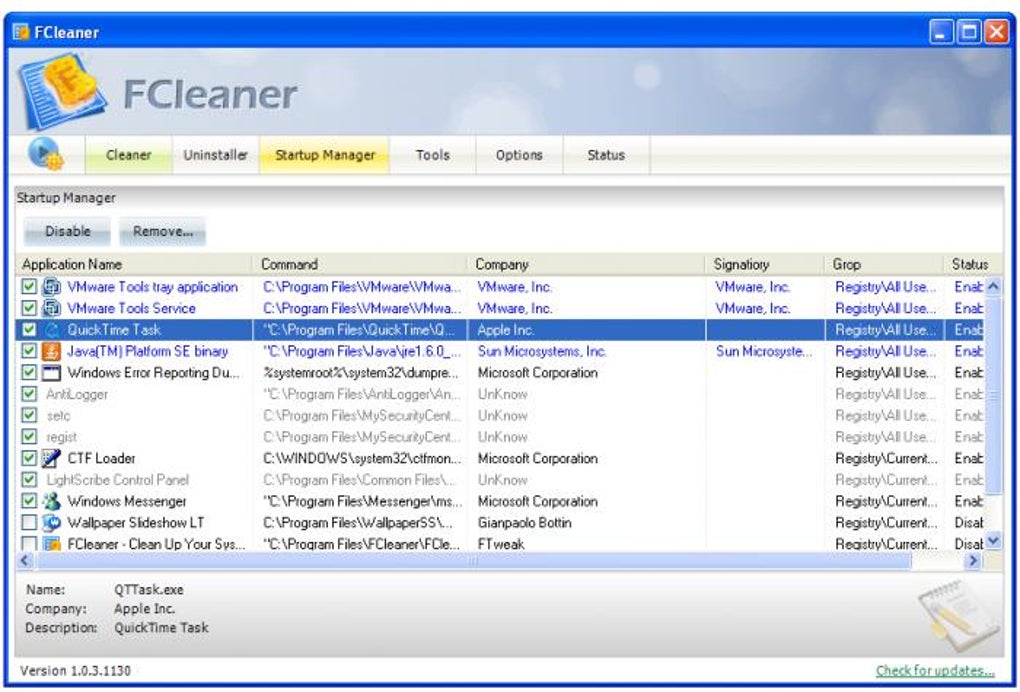The height and width of the screenshot is (692, 1020).
Task: Open the Tools tab
Action: [433, 155]
